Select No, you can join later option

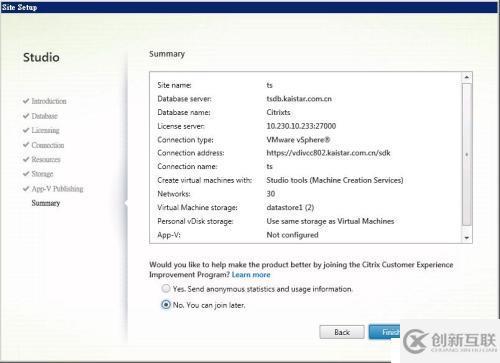pyautogui.click(x=166, y=305)
